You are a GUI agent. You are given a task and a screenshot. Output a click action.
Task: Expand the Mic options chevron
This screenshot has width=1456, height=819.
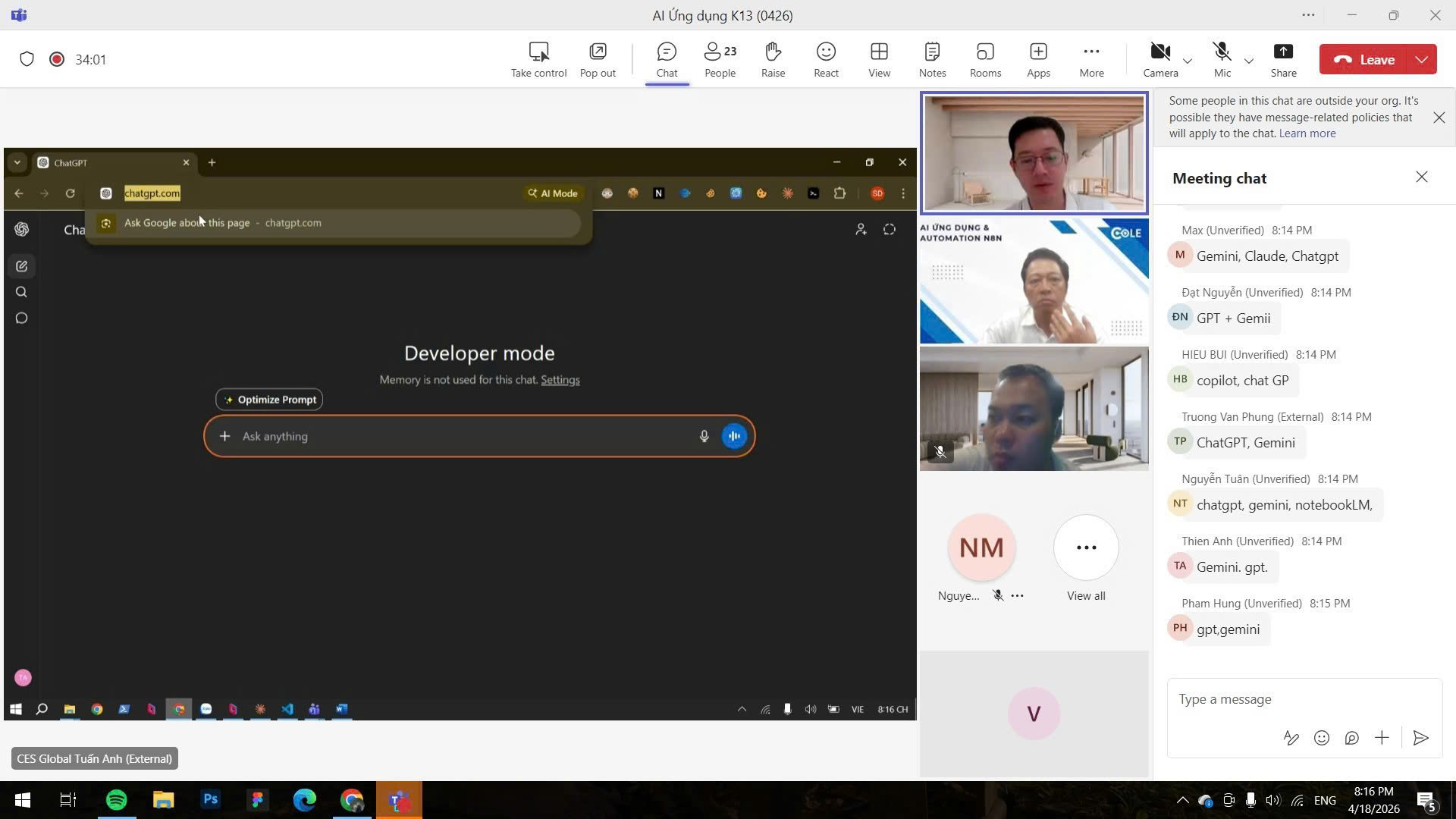[x=1249, y=61]
